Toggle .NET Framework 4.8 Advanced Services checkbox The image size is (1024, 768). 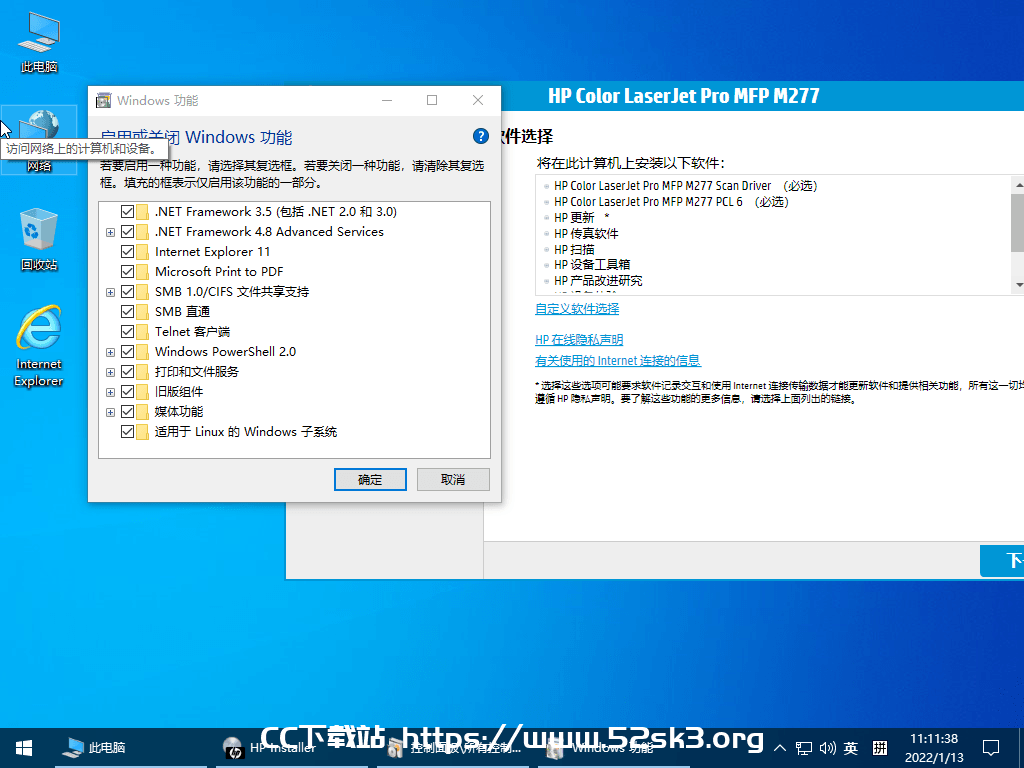[x=127, y=232]
